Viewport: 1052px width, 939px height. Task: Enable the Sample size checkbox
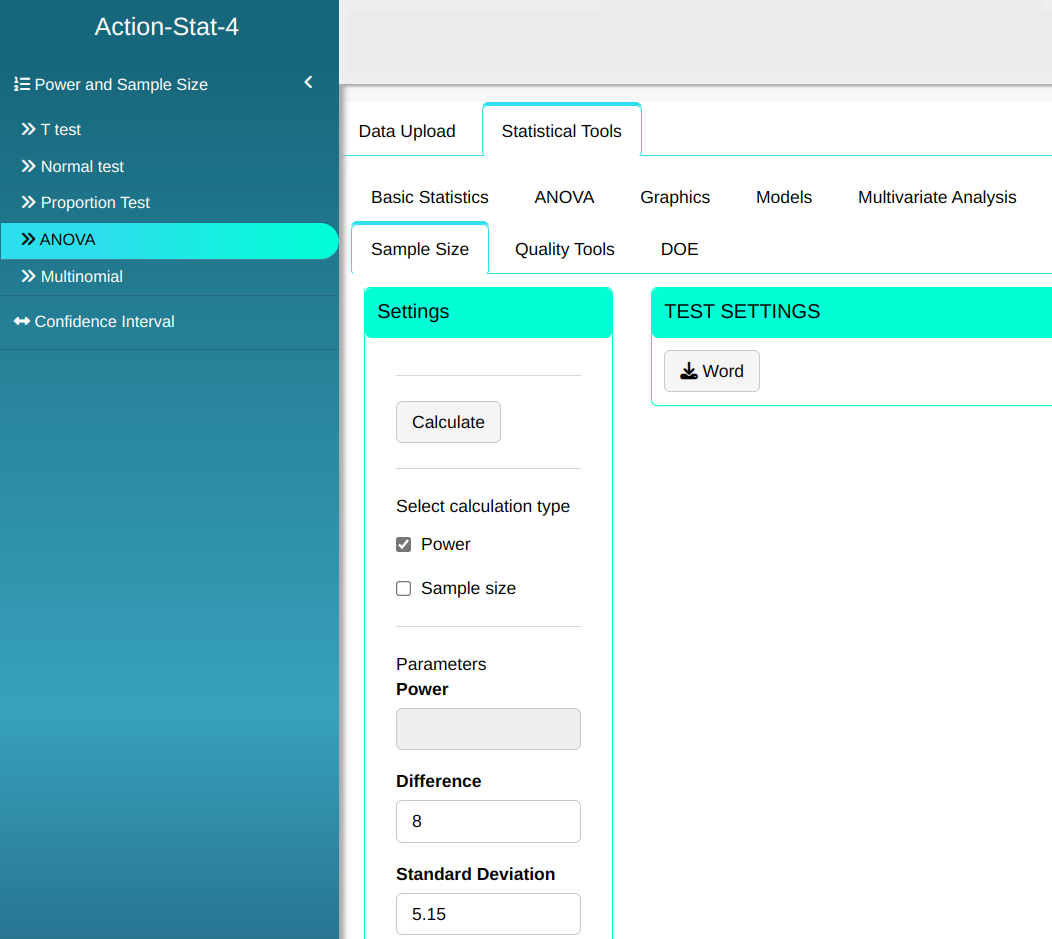click(404, 589)
